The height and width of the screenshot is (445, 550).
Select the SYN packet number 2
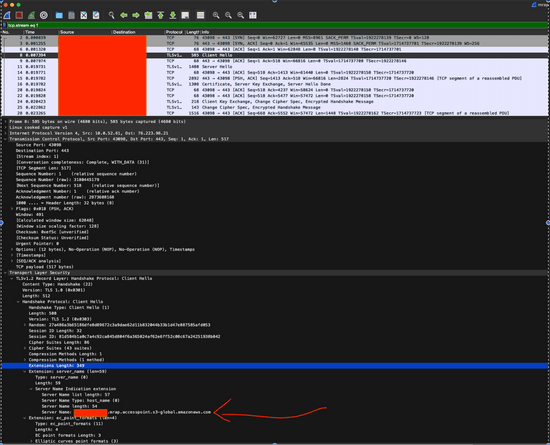[x=275, y=38]
